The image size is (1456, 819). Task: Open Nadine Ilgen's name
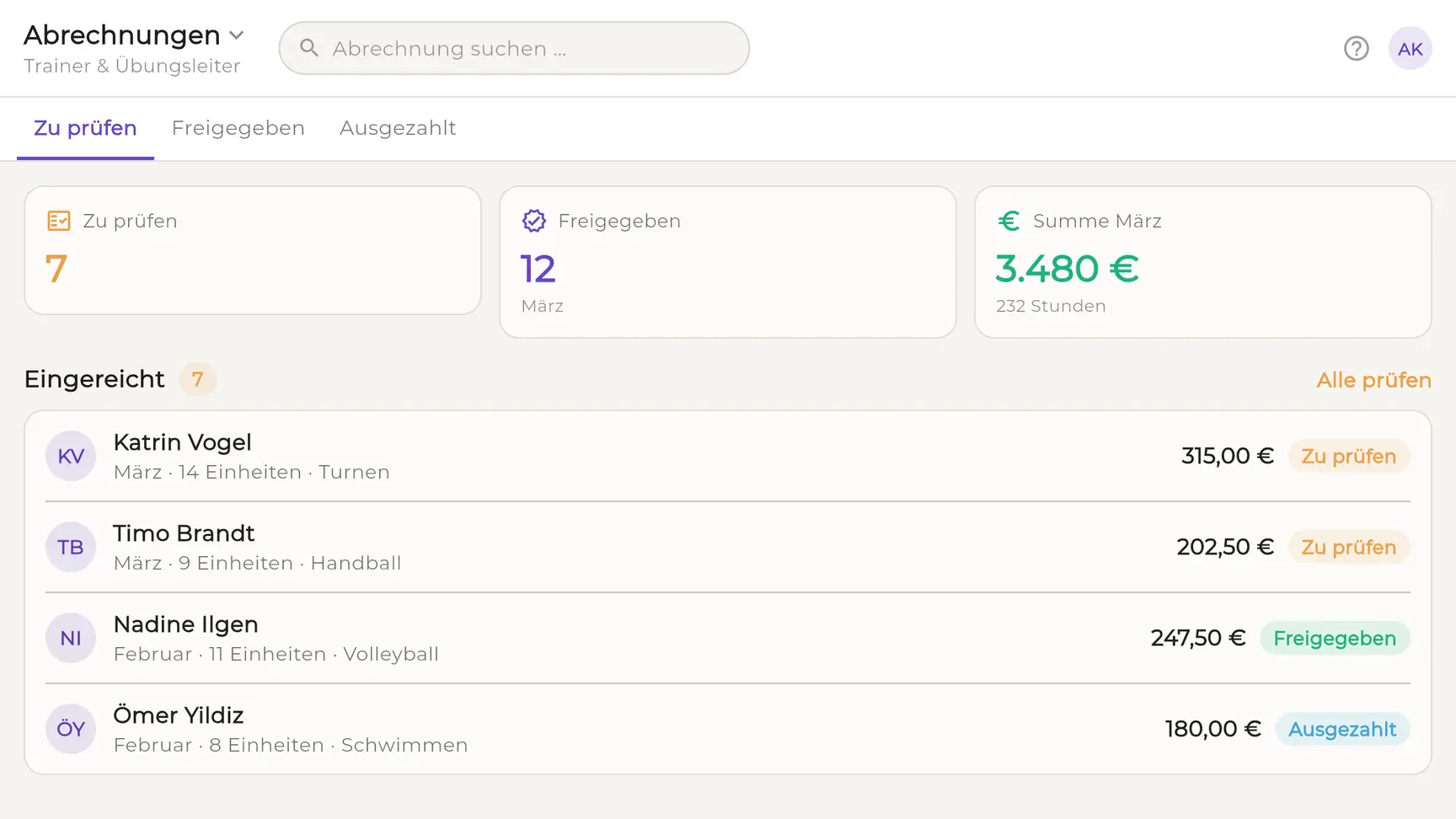186,624
